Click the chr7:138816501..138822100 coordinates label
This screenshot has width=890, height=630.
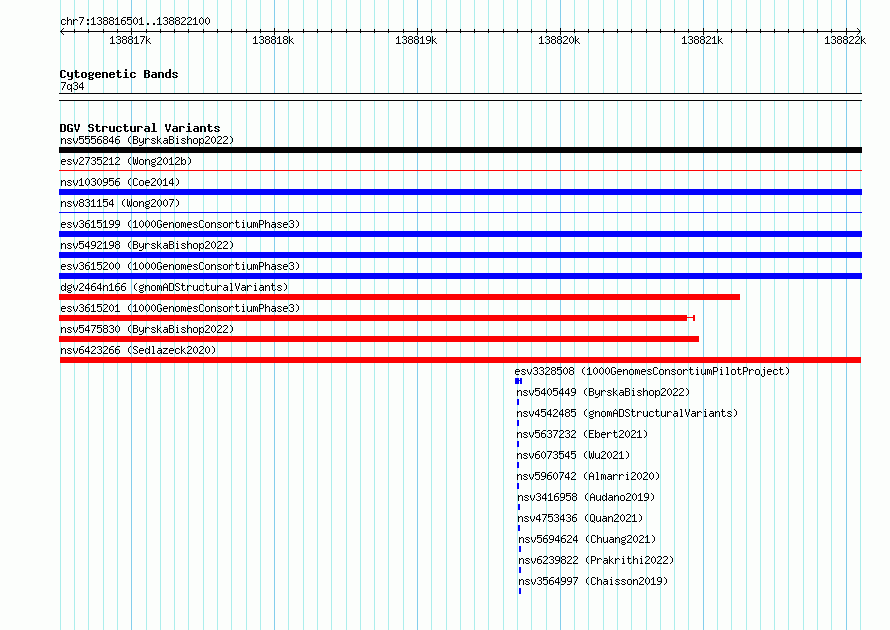pyautogui.click(x=135, y=21)
